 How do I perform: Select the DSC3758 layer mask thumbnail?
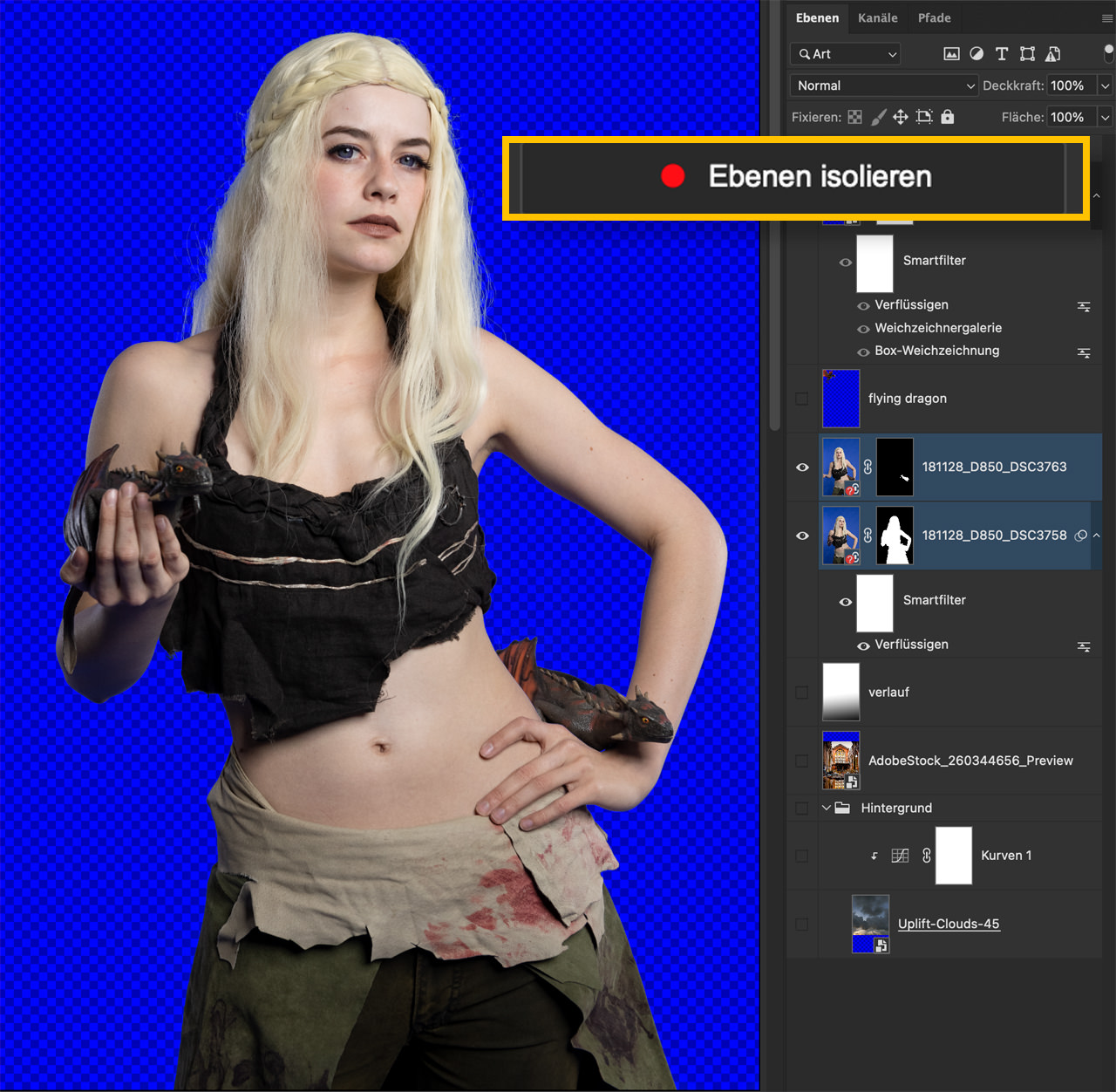point(895,536)
